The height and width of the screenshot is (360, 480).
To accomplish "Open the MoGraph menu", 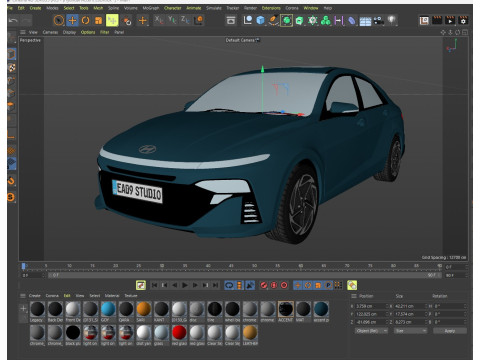I will (x=151, y=8).
